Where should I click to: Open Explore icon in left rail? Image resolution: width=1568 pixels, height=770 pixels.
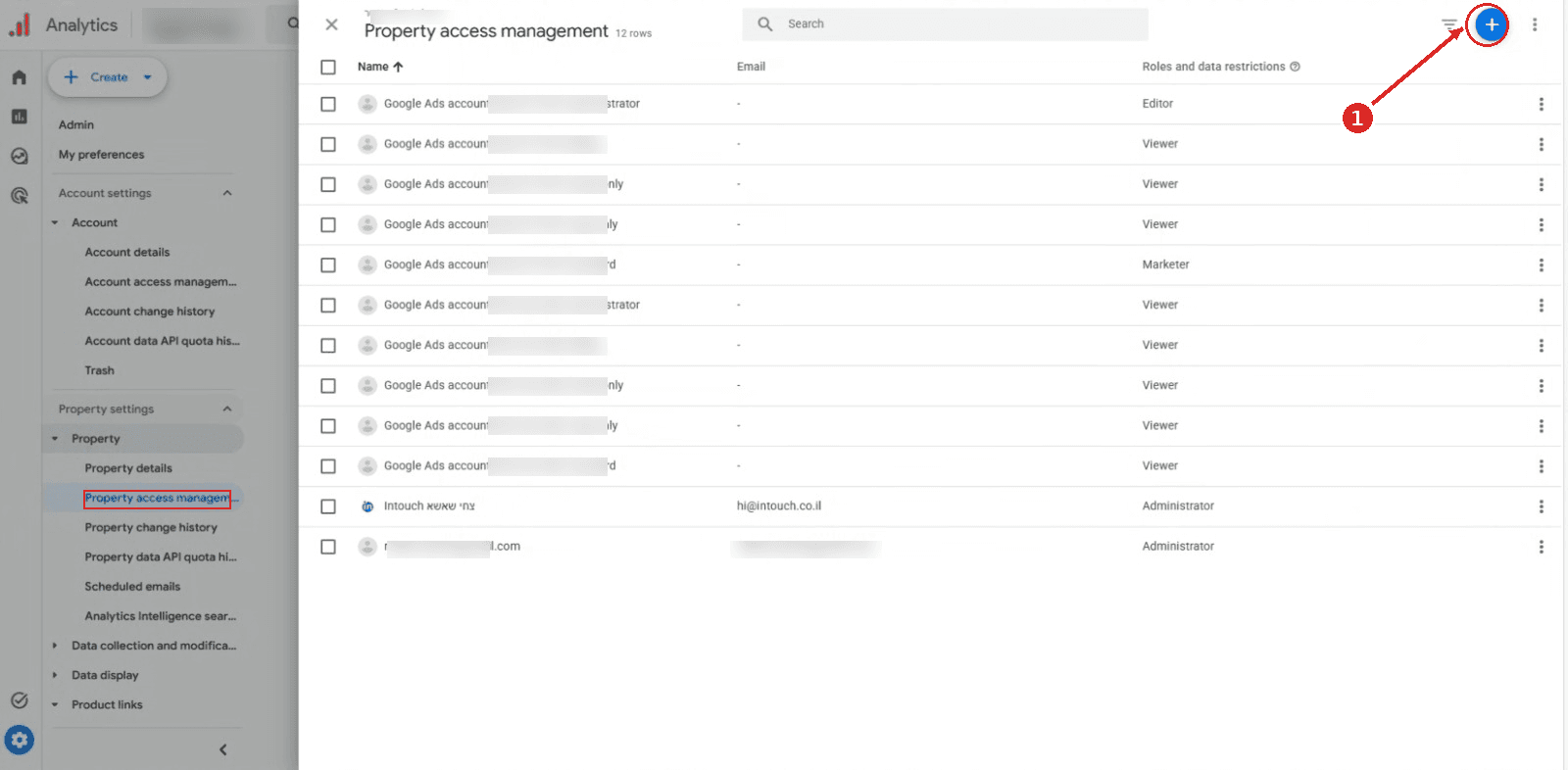click(19, 156)
